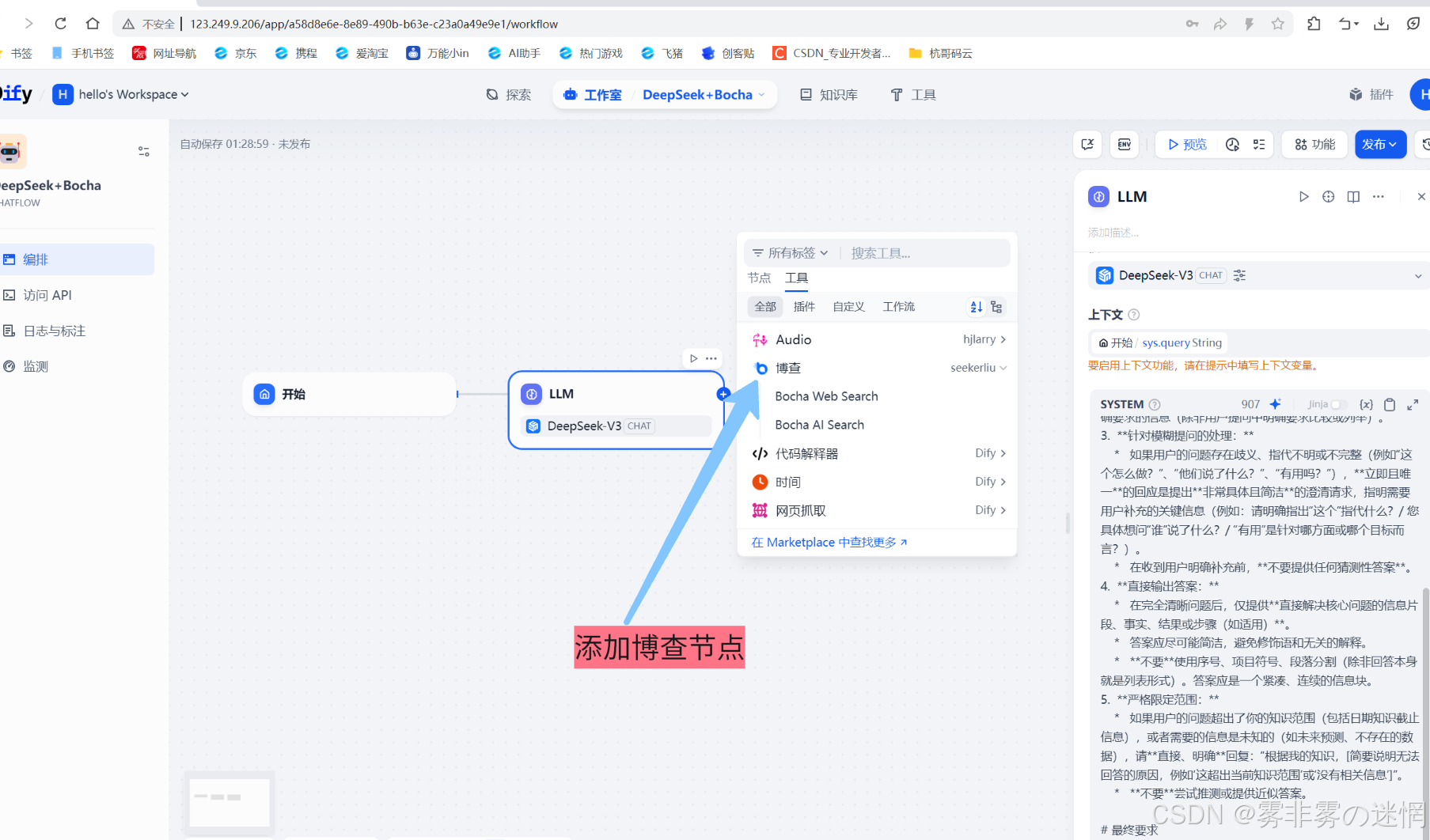Image resolution: width=1430 pixels, height=840 pixels.
Task: Expand the SYSTEM prompt editor fullscreen
Action: (1413, 404)
